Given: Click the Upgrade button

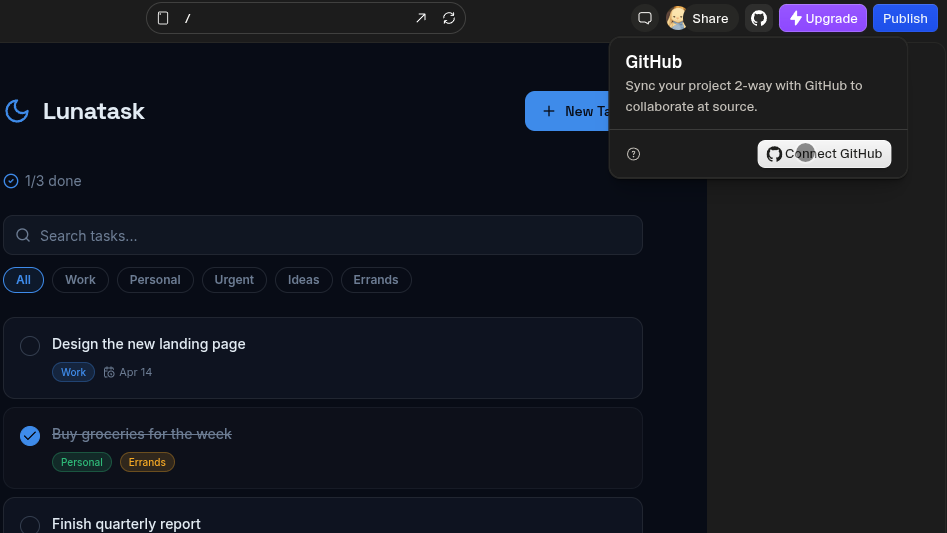Looking at the screenshot, I should (823, 18).
